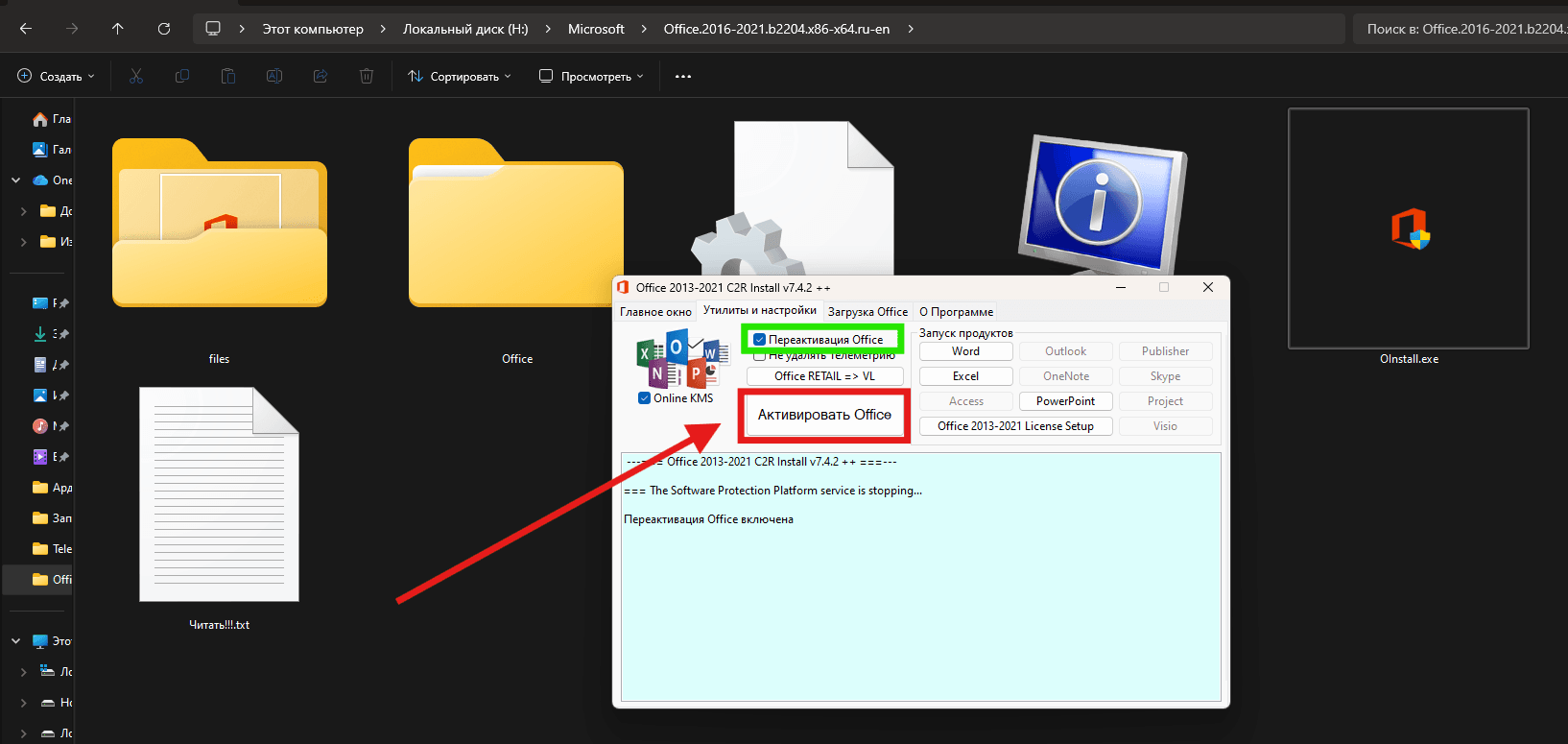This screenshot has width=1568, height=744.
Task: Click the Cut scissors icon in the toolbar
Action: 136,76
